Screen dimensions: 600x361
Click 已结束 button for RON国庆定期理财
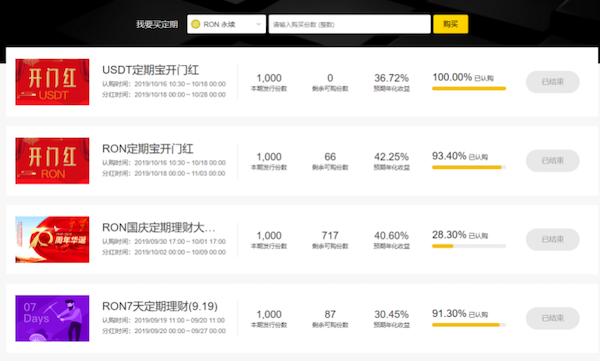[x=553, y=240]
